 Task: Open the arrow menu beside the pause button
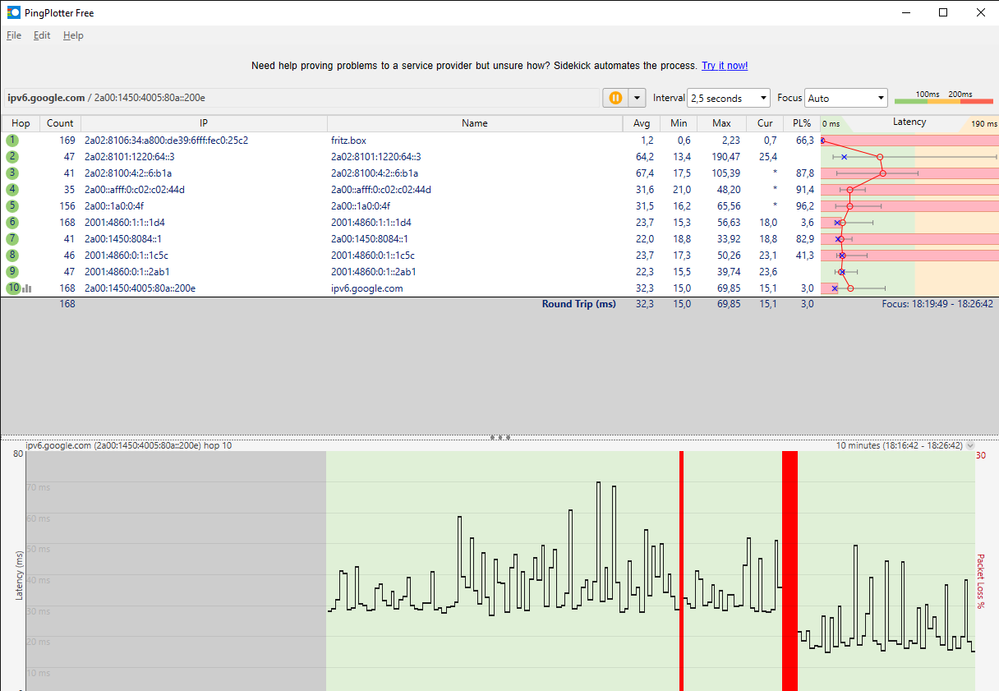[x=636, y=97]
